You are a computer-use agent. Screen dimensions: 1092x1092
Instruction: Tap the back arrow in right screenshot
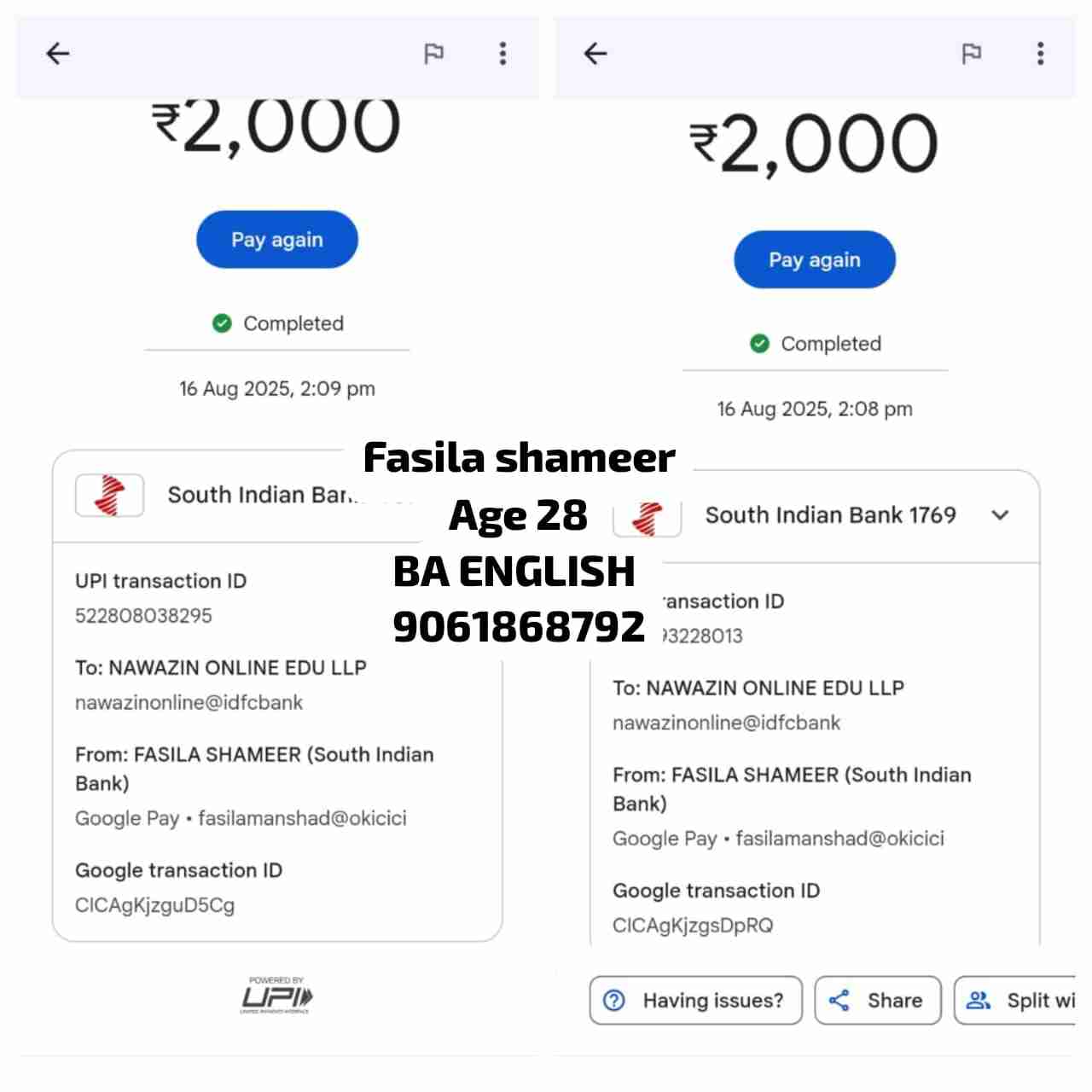[595, 54]
